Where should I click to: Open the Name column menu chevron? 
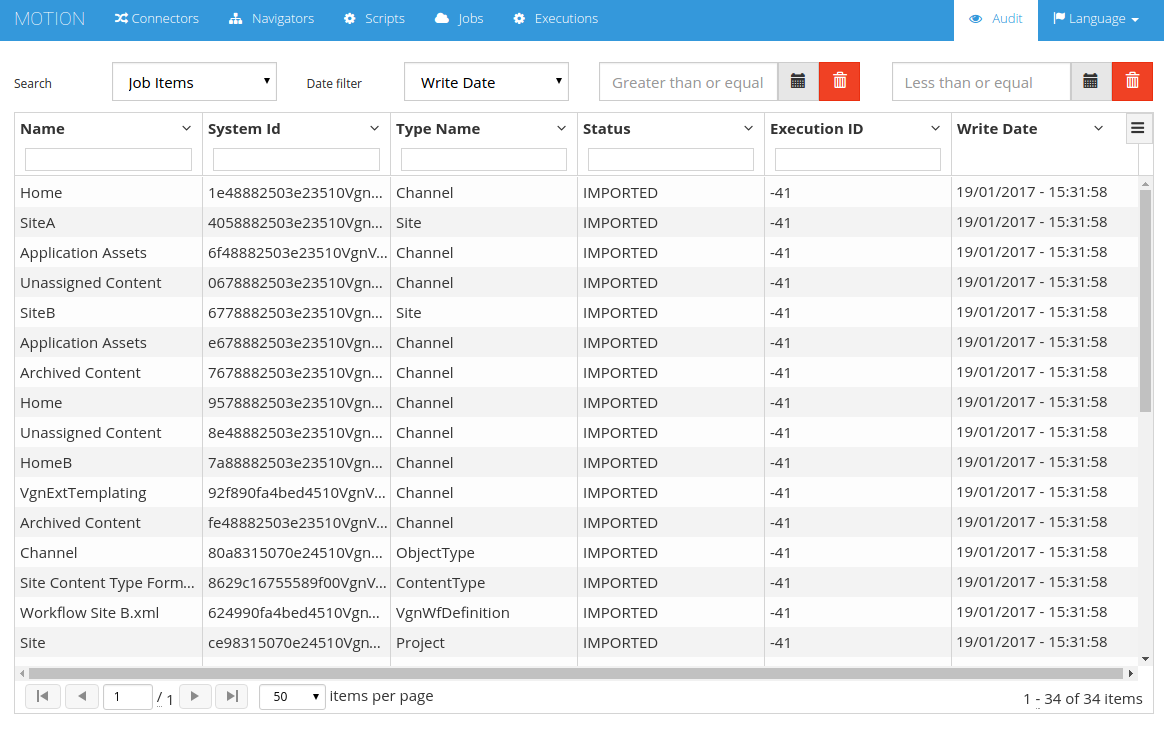tap(186, 129)
